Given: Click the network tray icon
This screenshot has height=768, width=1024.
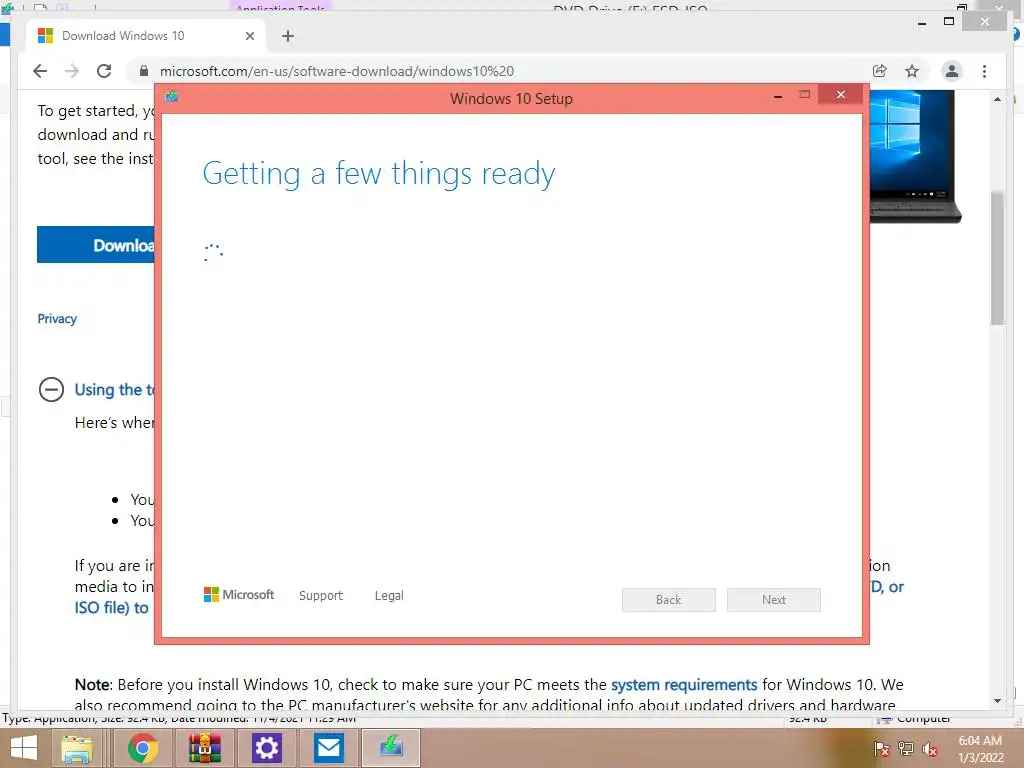Looking at the screenshot, I should (x=906, y=749).
